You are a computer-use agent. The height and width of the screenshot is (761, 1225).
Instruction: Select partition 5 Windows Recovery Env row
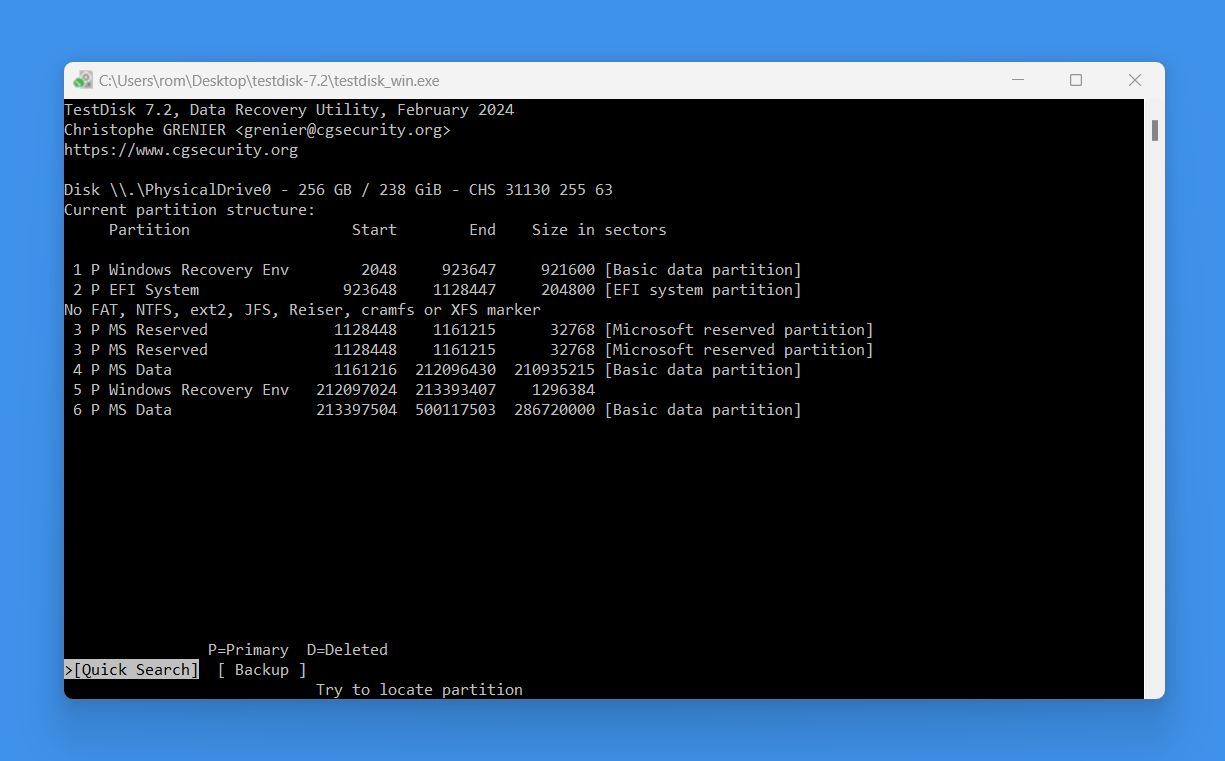[x=334, y=390]
